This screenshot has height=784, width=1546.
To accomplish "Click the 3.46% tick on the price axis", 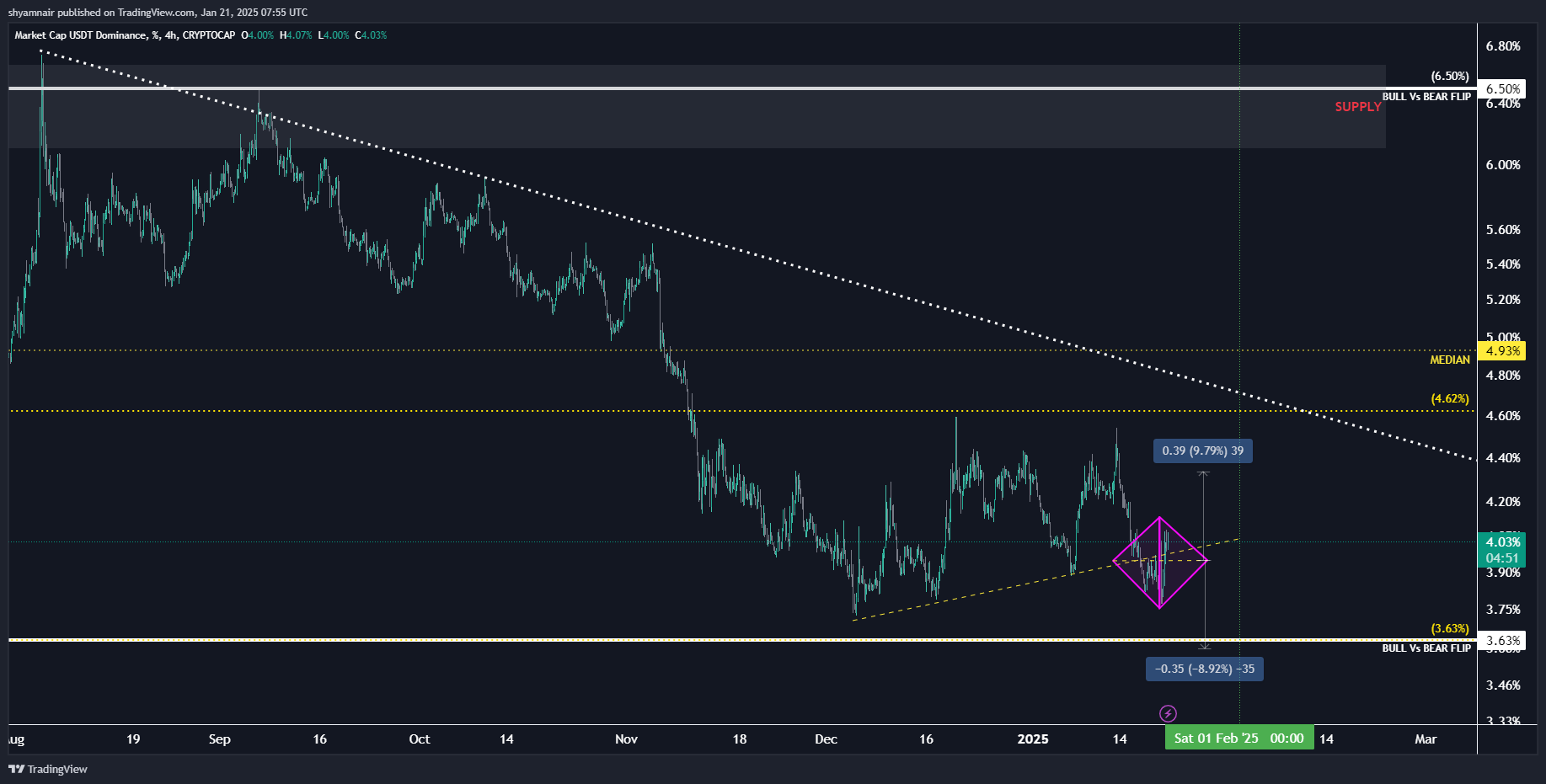I will point(1503,685).
